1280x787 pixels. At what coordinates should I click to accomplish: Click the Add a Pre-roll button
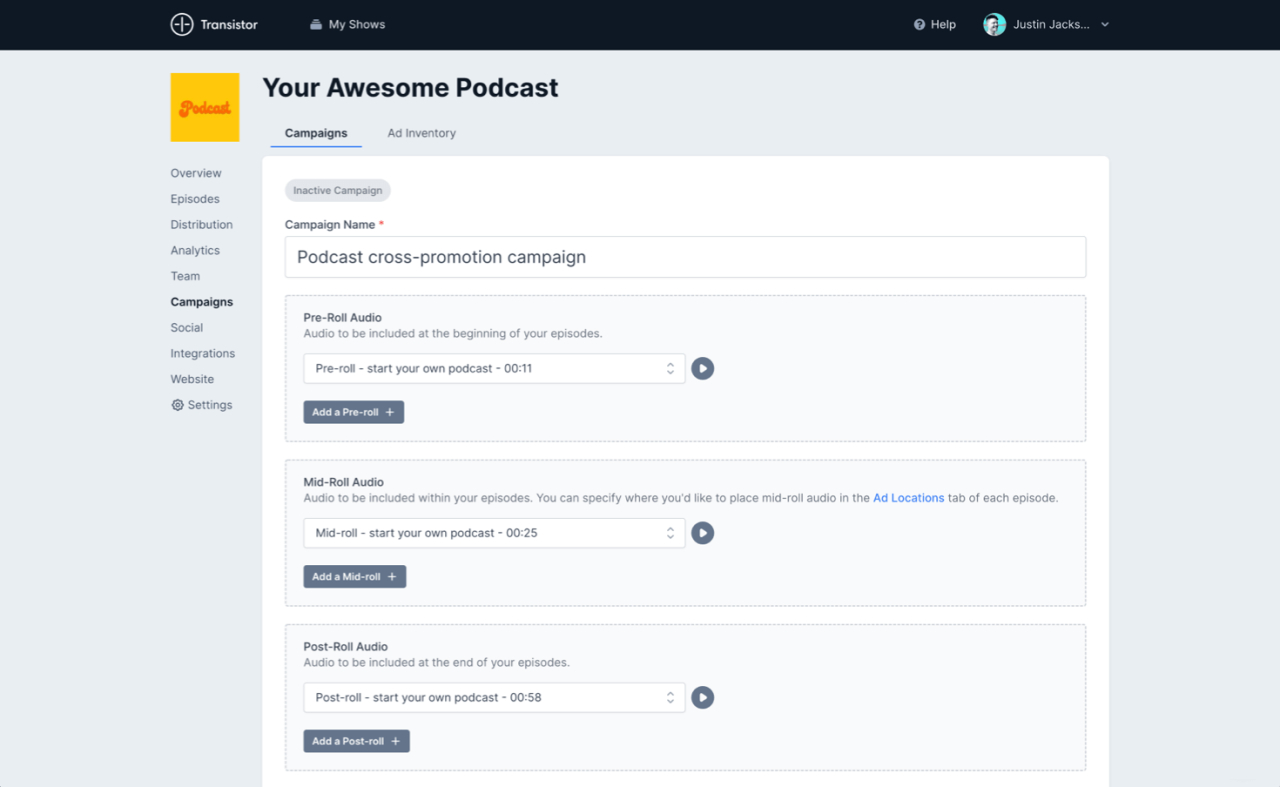tap(353, 411)
